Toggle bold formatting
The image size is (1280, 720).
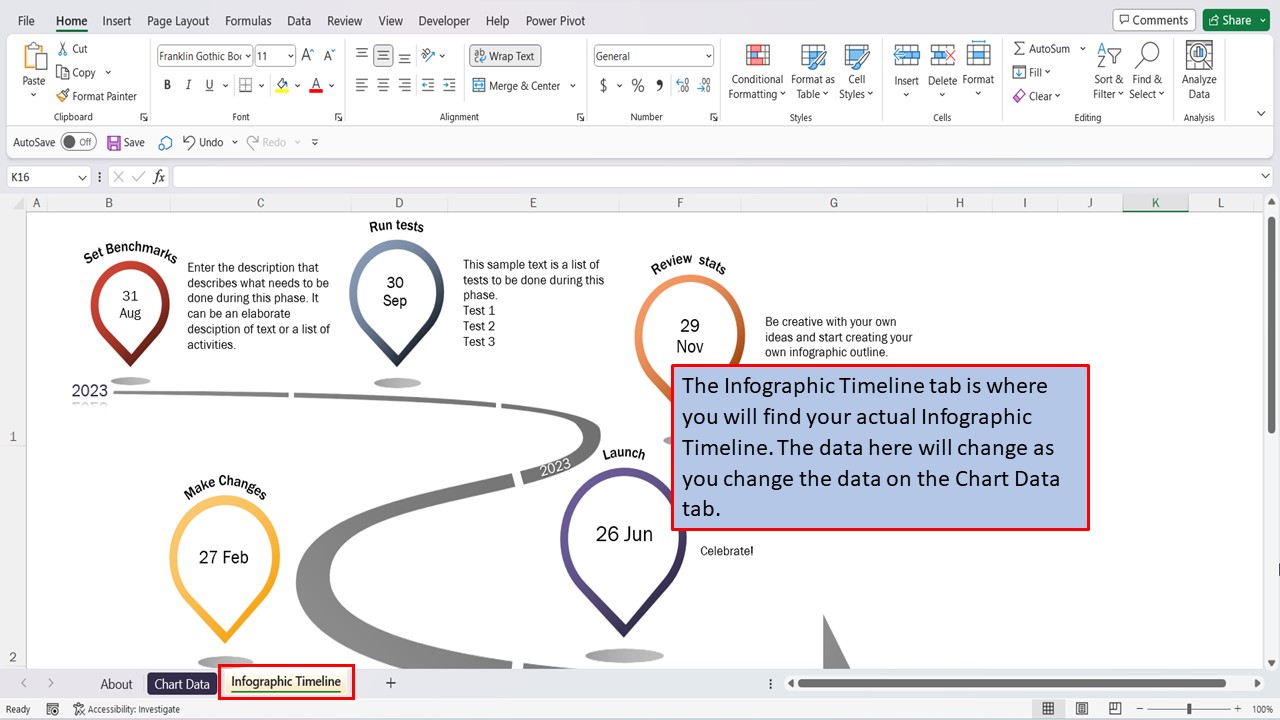pyautogui.click(x=166, y=86)
